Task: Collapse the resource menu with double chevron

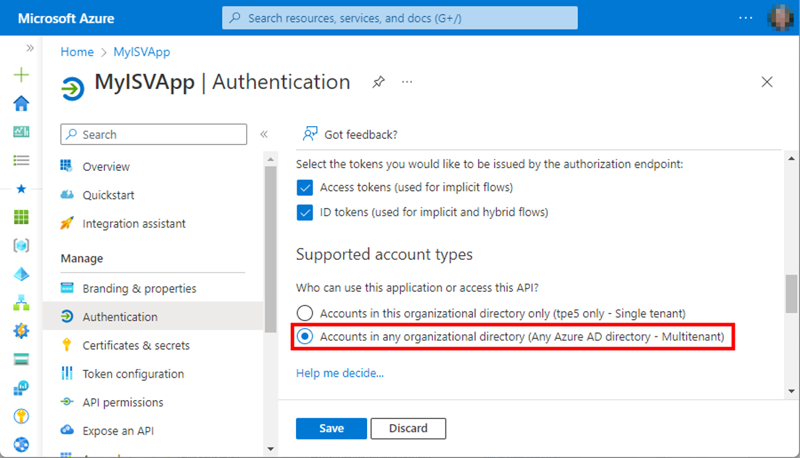Action: pyautogui.click(x=264, y=134)
